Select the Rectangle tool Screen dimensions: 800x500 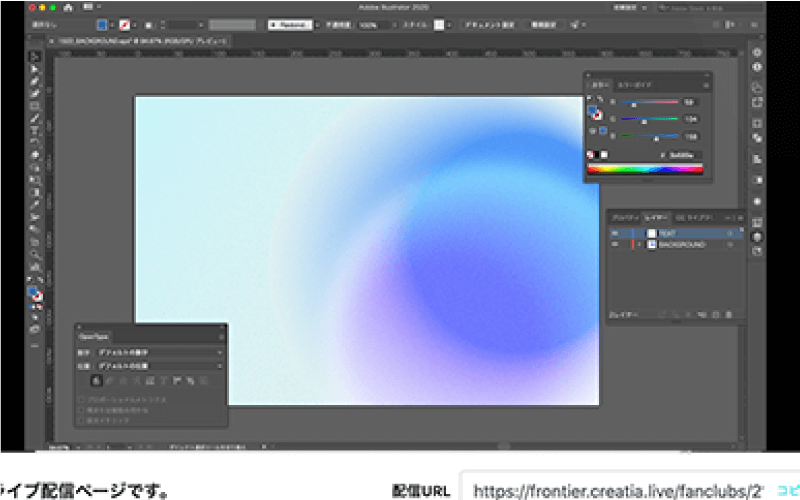tap(35, 106)
